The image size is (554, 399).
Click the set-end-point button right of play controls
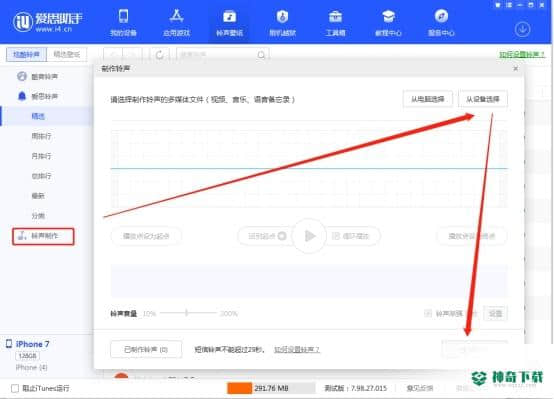pos(472,236)
